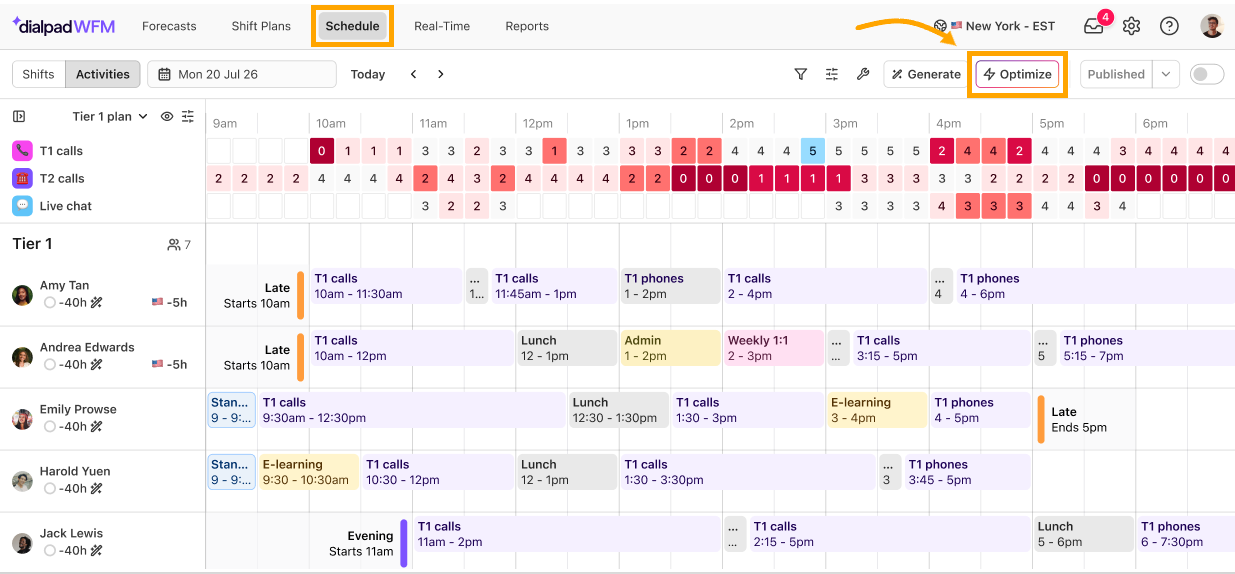This screenshot has height=574, width=1235.
Task: Open the Schedule tab
Action: pos(353,26)
